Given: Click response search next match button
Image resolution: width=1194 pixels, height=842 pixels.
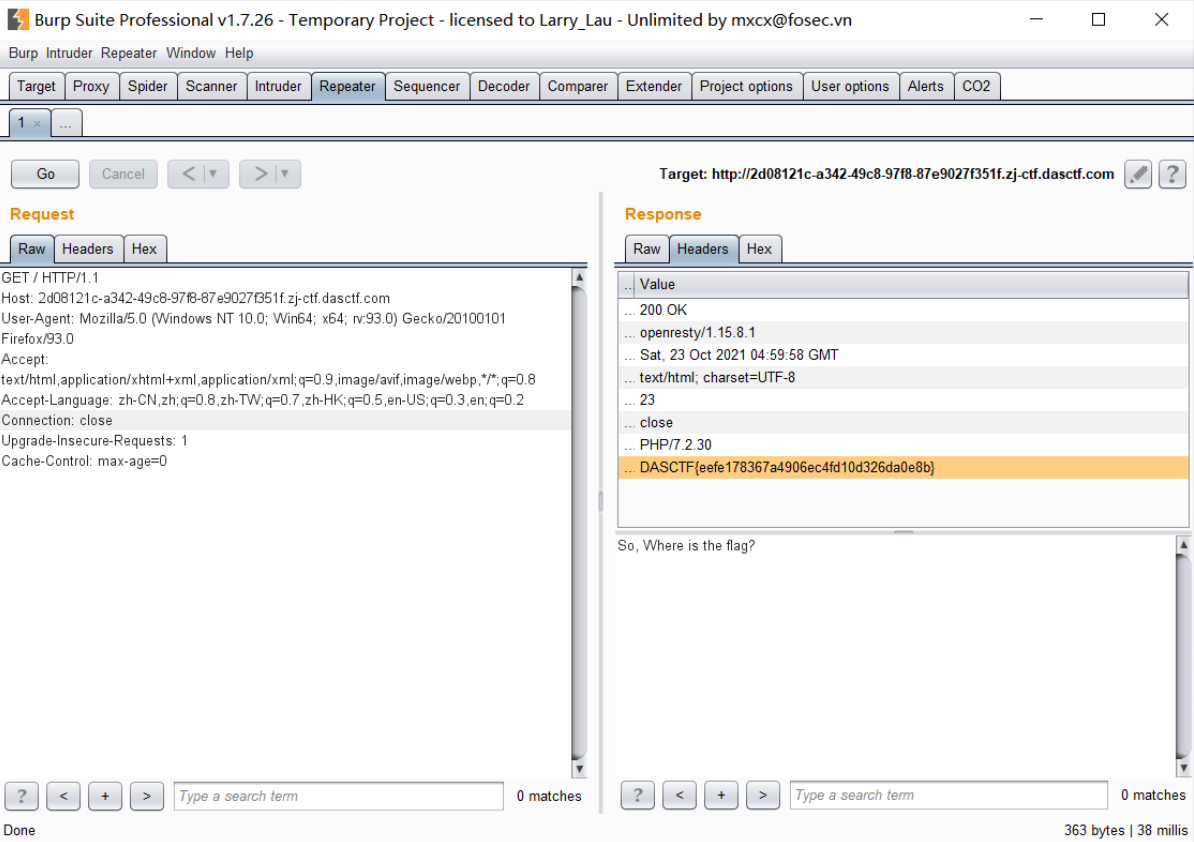Looking at the screenshot, I should [x=763, y=796].
